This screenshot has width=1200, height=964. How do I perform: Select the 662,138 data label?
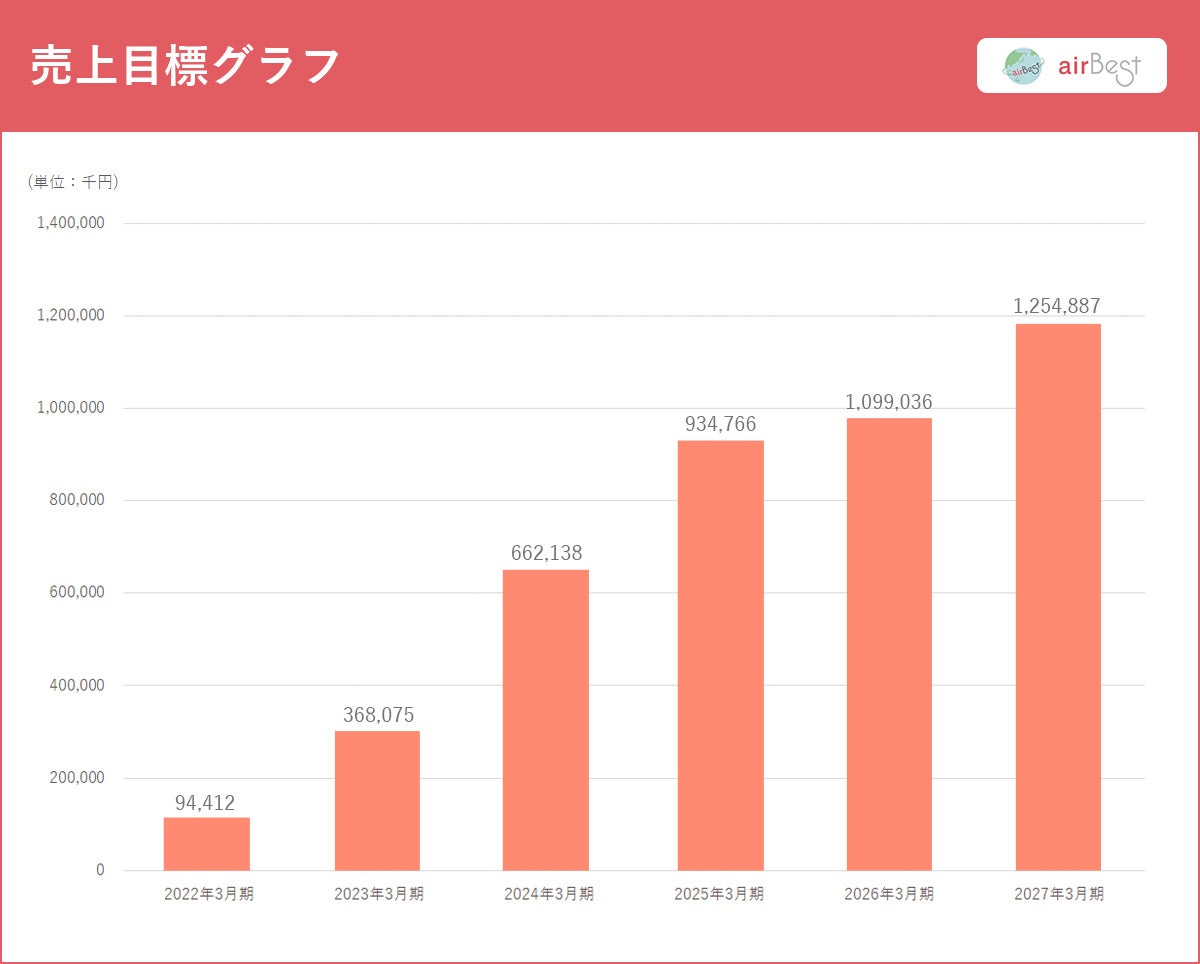pos(546,554)
